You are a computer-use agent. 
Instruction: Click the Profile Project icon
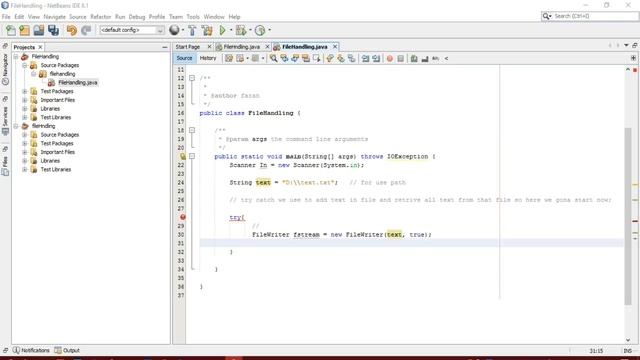click(x=260, y=30)
